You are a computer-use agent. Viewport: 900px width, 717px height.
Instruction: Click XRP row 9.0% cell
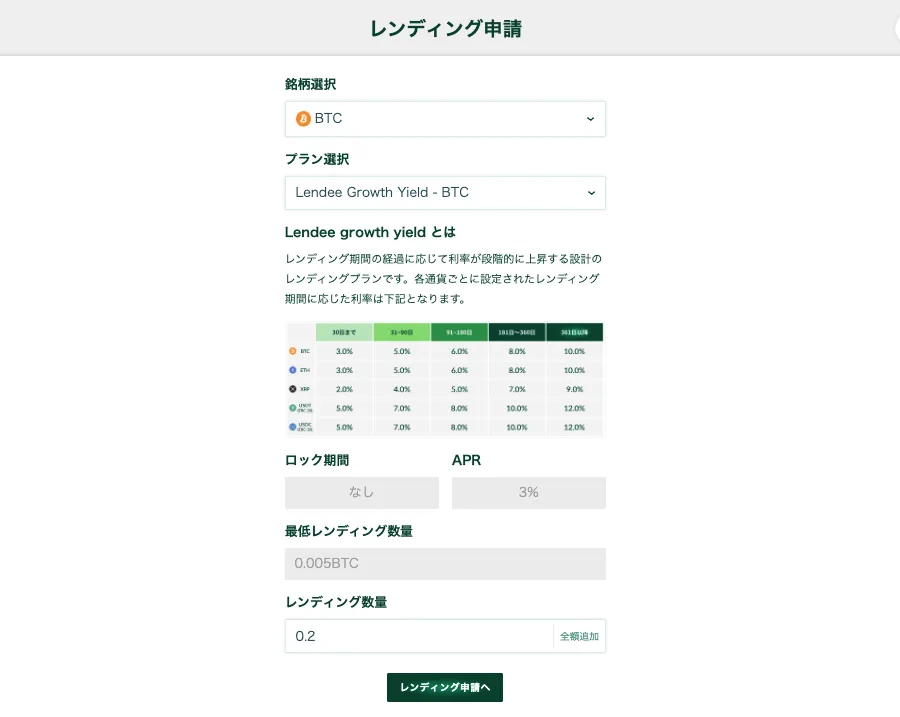[574, 389]
